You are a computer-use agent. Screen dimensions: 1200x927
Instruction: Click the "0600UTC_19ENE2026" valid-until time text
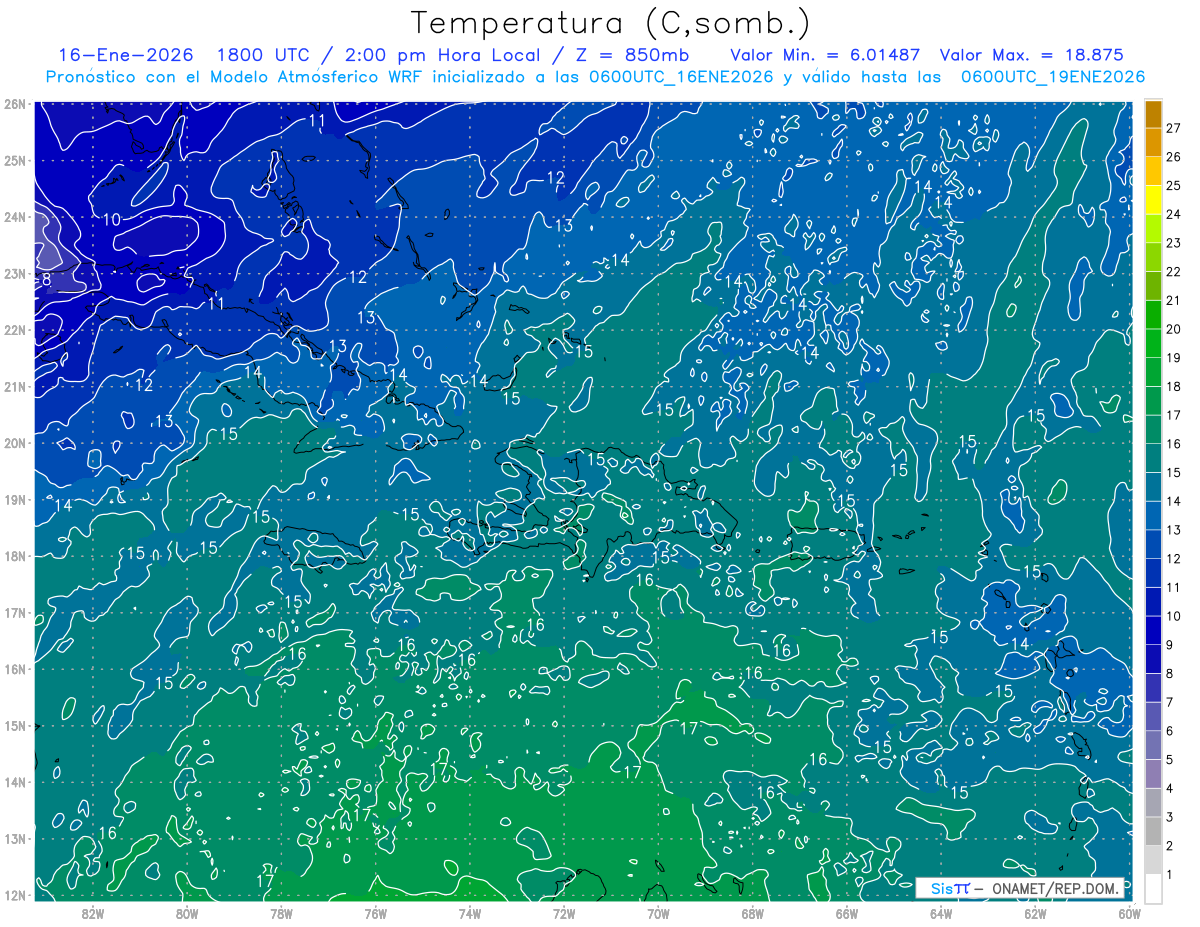[x=1052, y=77]
